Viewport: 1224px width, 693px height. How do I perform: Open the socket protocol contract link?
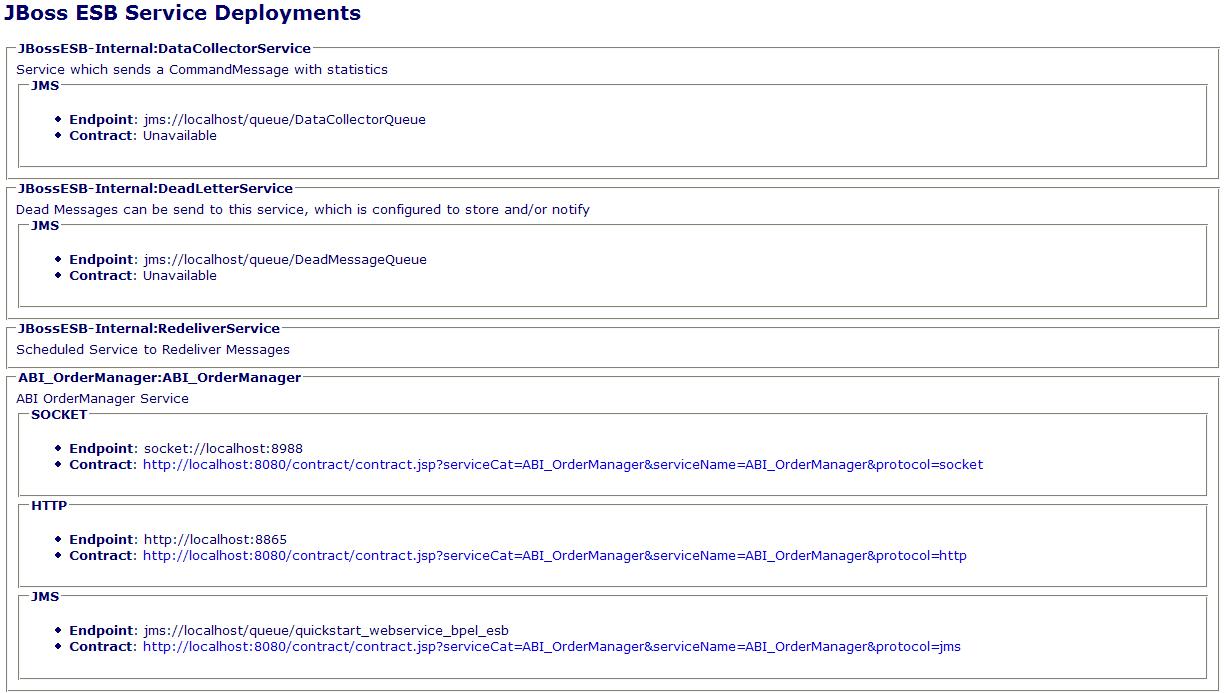(x=562, y=465)
